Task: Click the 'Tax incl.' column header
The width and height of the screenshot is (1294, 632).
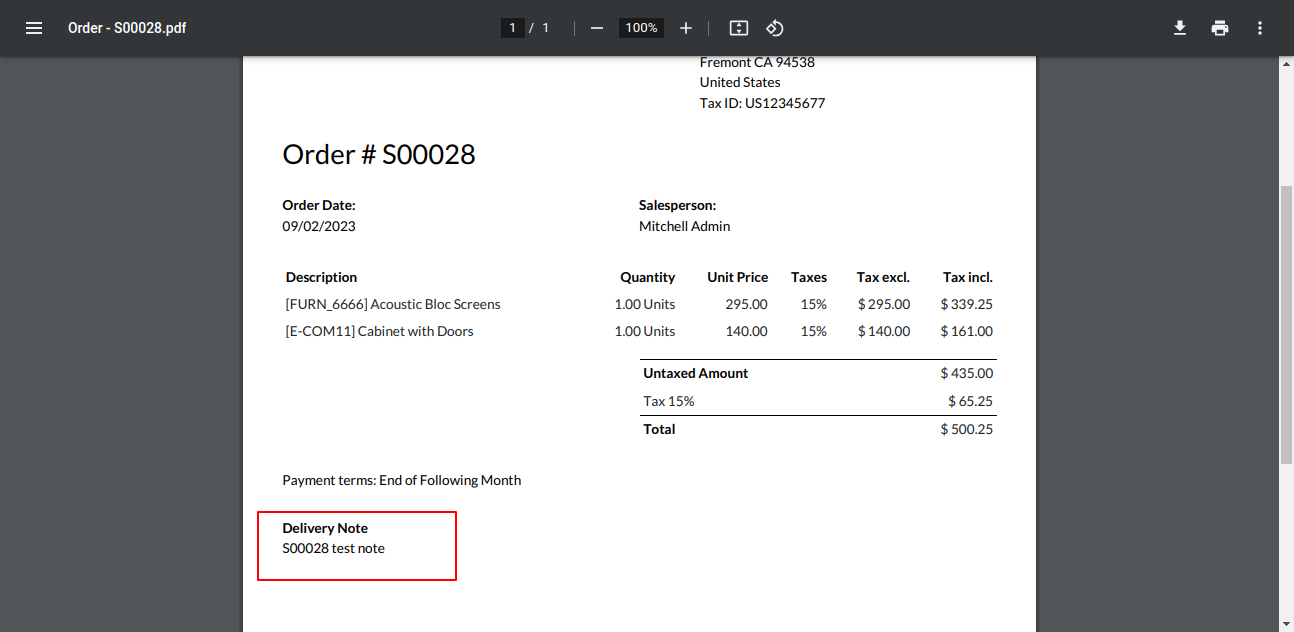Action: [968, 277]
